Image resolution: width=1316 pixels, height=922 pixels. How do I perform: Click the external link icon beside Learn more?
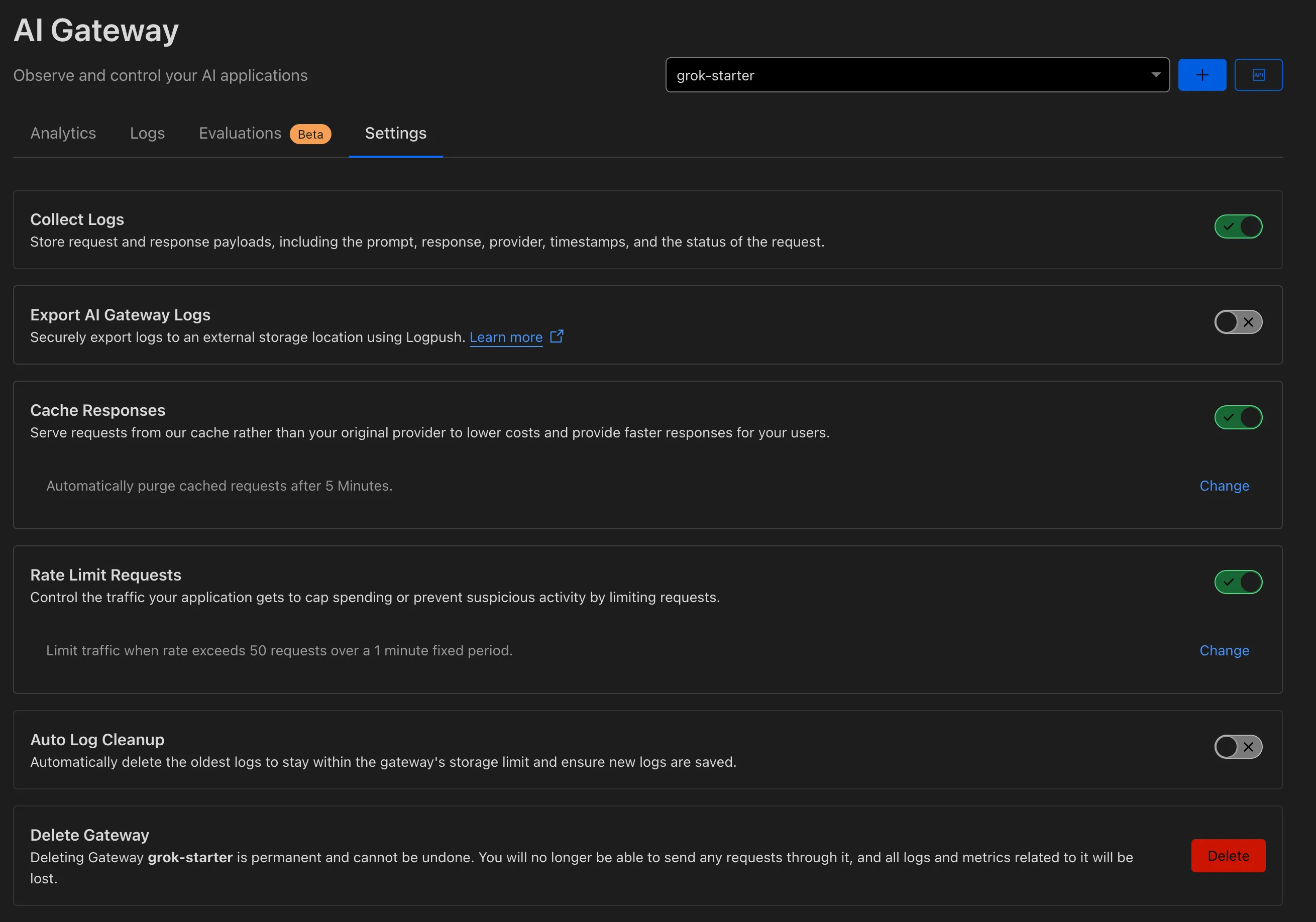557,337
